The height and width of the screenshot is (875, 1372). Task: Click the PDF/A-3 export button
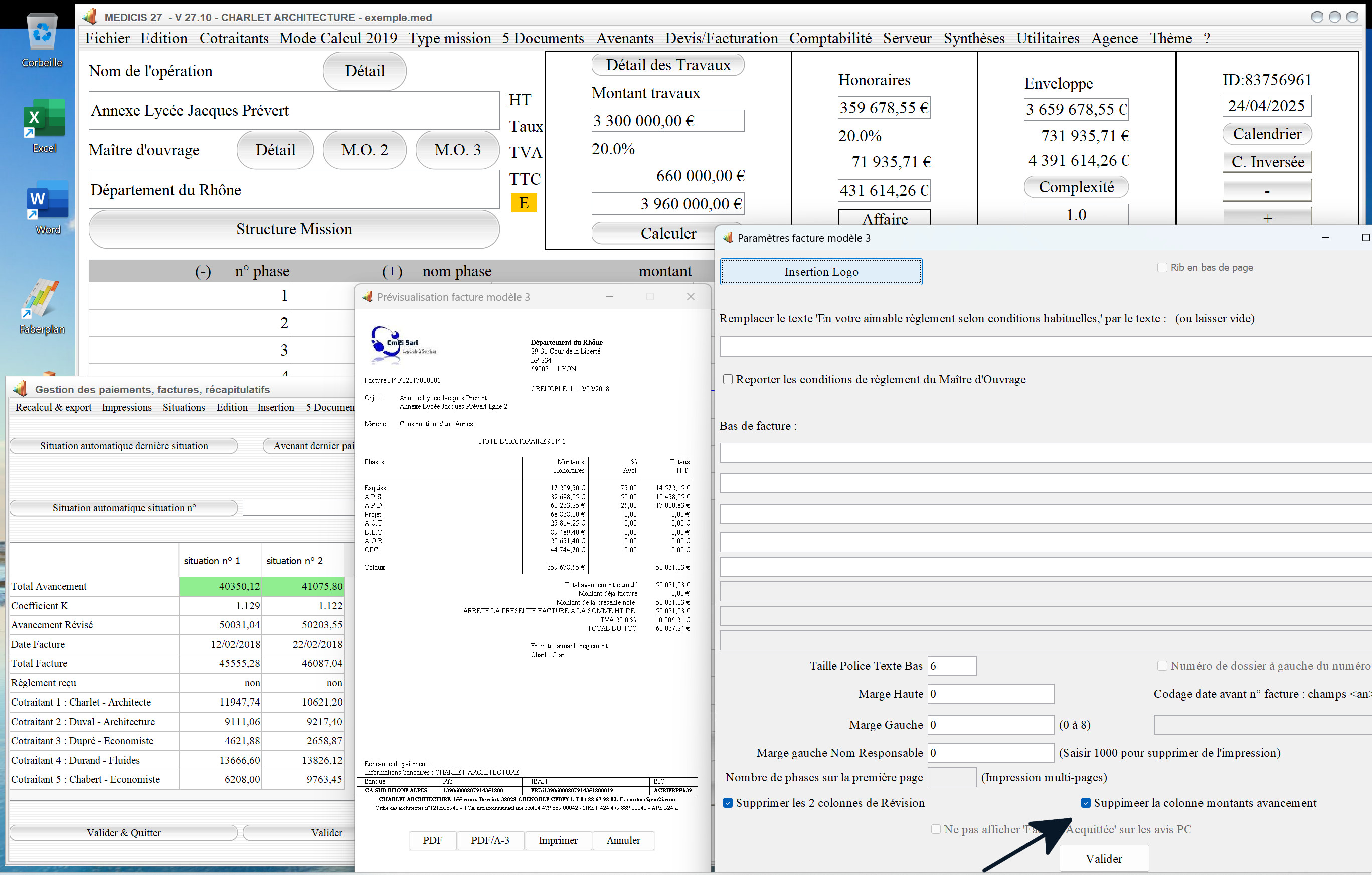pyautogui.click(x=490, y=840)
